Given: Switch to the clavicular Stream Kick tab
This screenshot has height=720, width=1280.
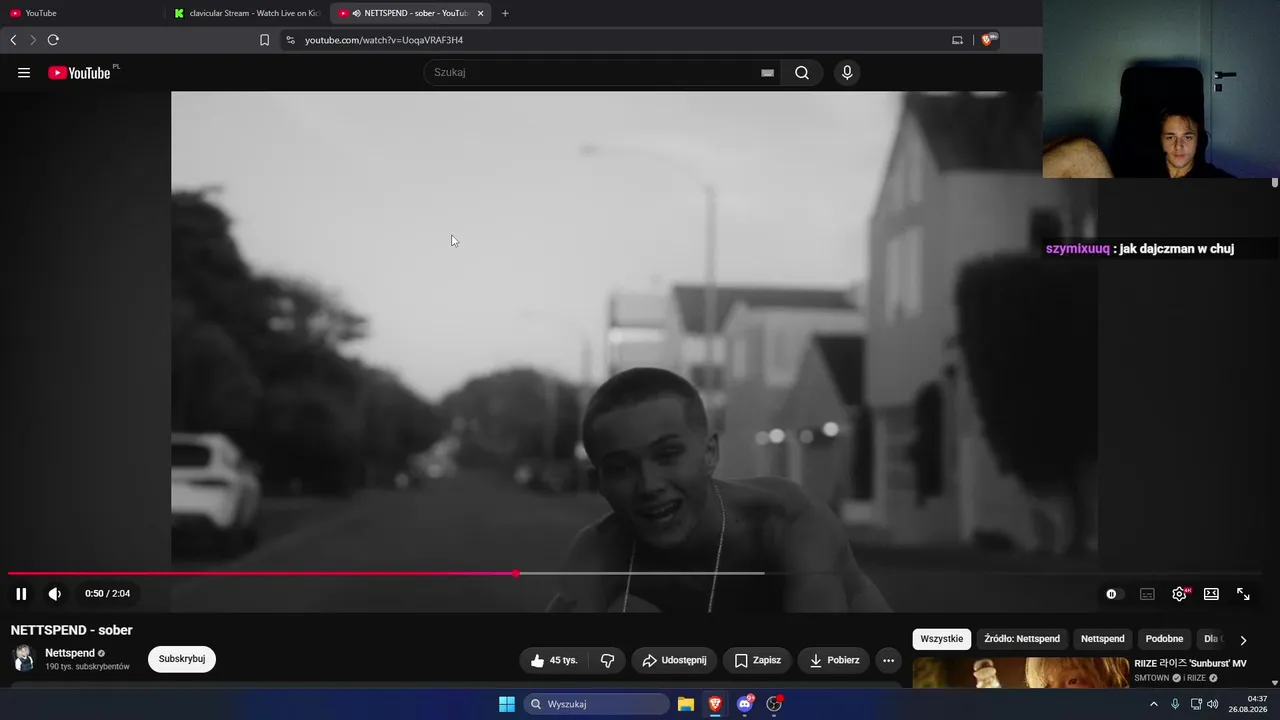Looking at the screenshot, I should pos(246,13).
